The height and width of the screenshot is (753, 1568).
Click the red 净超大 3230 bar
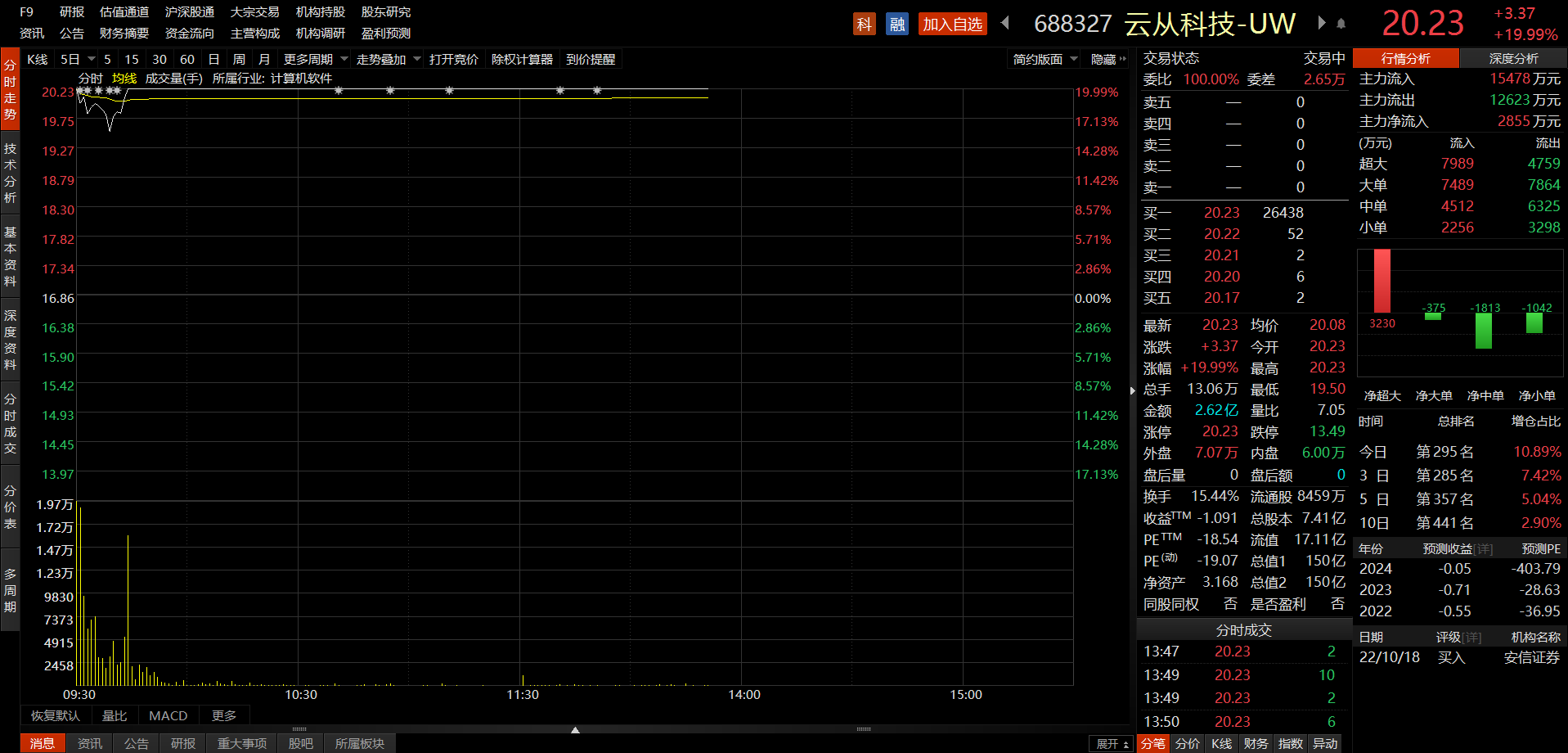click(1382, 281)
